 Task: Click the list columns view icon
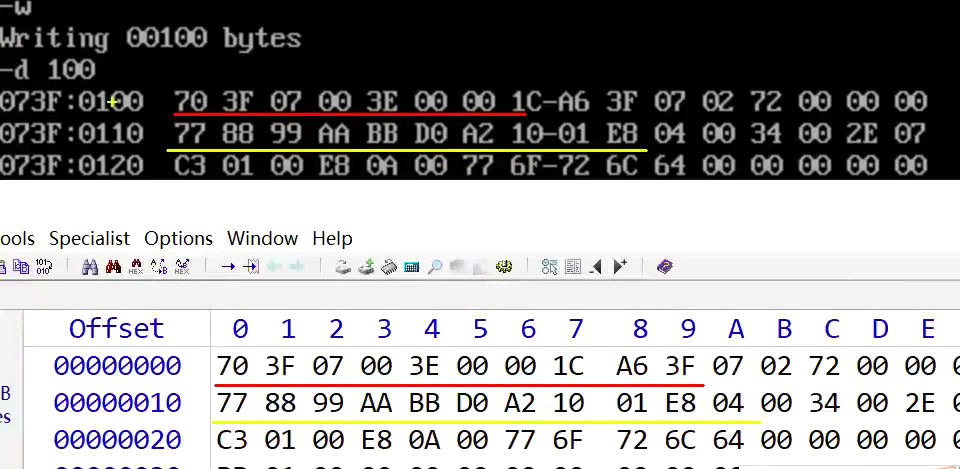pos(573,267)
